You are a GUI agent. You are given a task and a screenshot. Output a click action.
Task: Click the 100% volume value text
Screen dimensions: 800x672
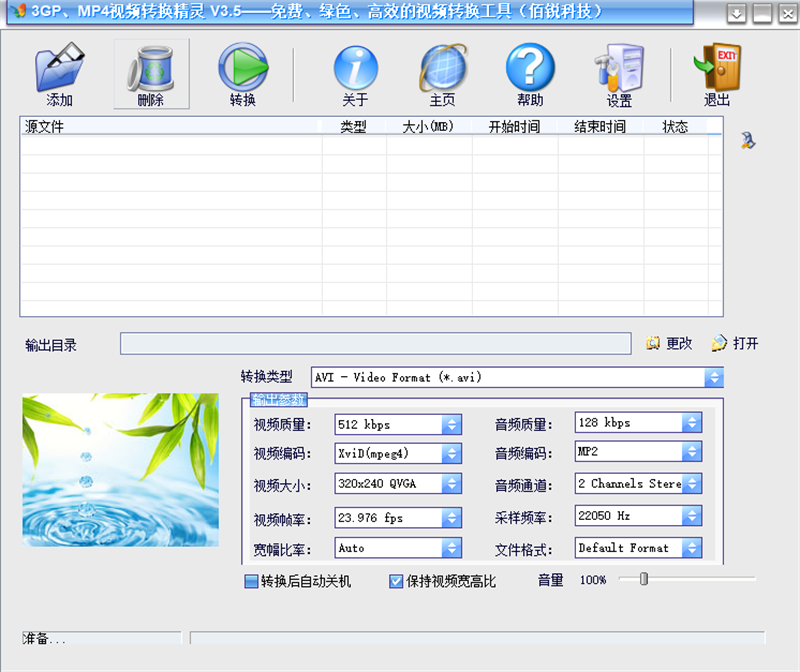593,580
